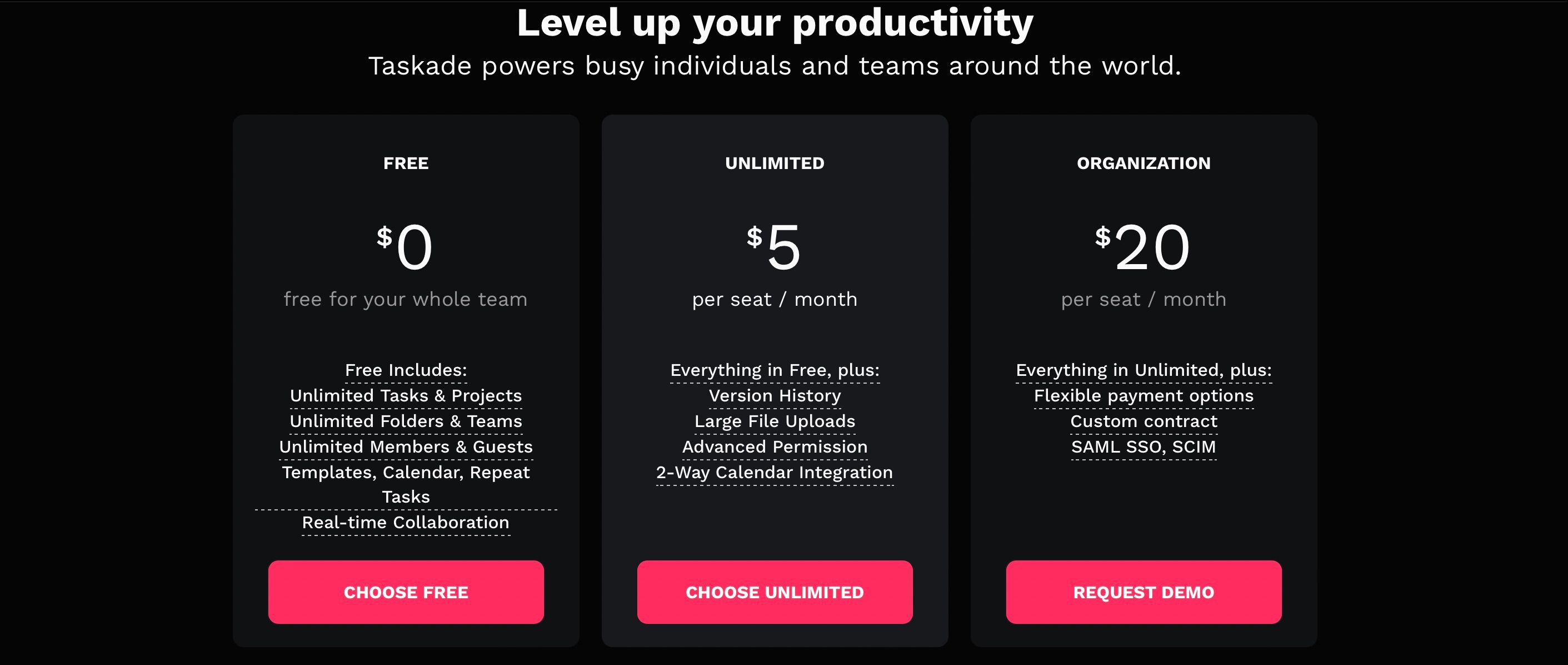Click the CHOOSE FREE button
Screen dimensions: 1568x665
coord(406,592)
